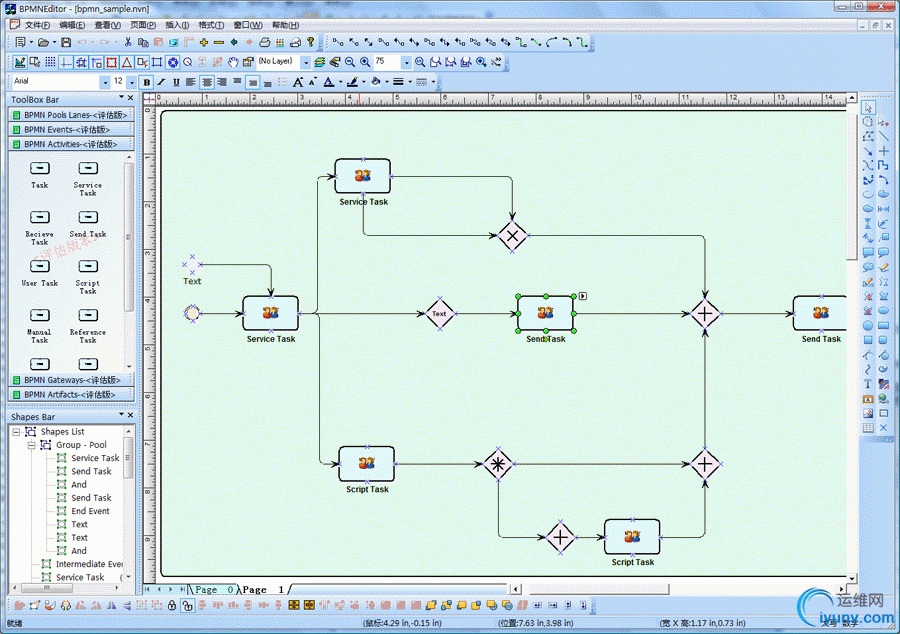This screenshot has height=634, width=900.
Task: Collapse the Shapes List tree node
Action: click(x=17, y=431)
